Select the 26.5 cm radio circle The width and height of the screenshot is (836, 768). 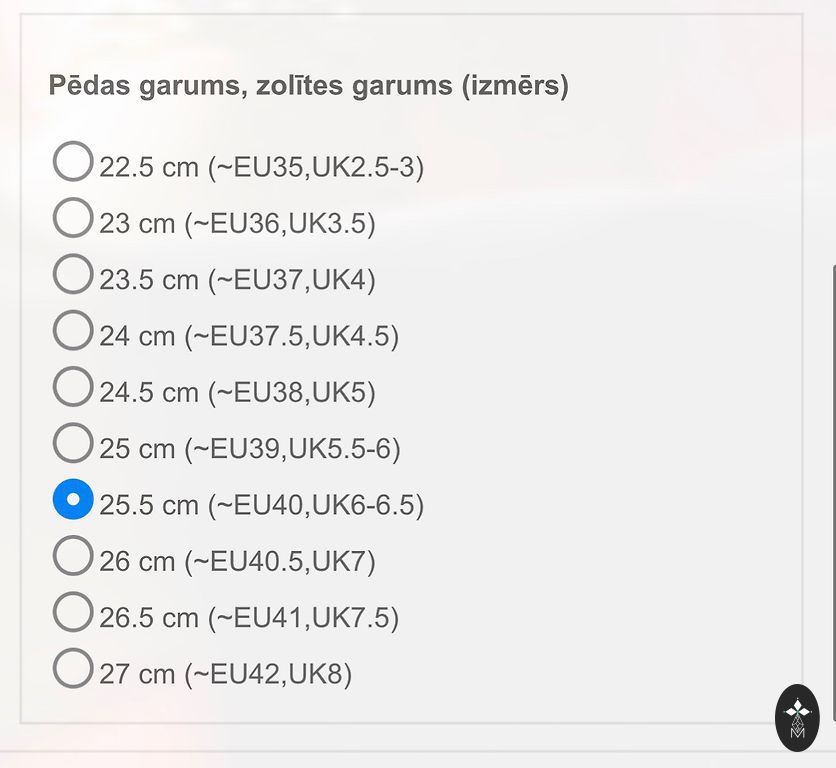[73, 612]
